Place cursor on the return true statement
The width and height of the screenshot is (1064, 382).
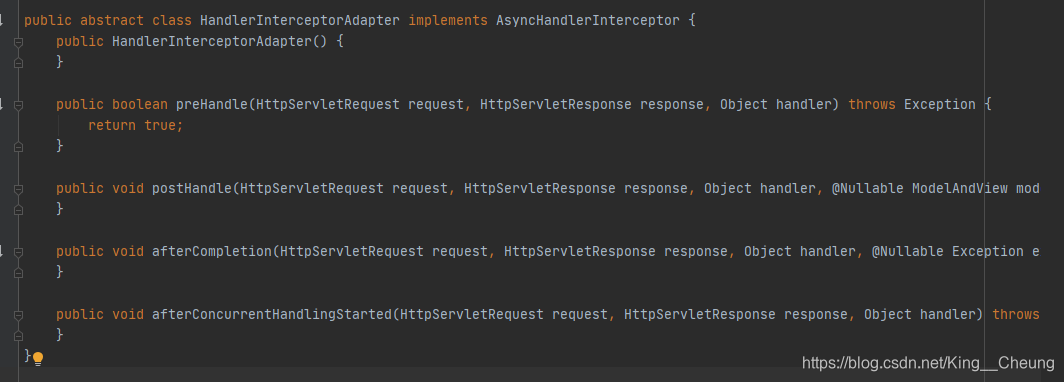click(136, 126)
